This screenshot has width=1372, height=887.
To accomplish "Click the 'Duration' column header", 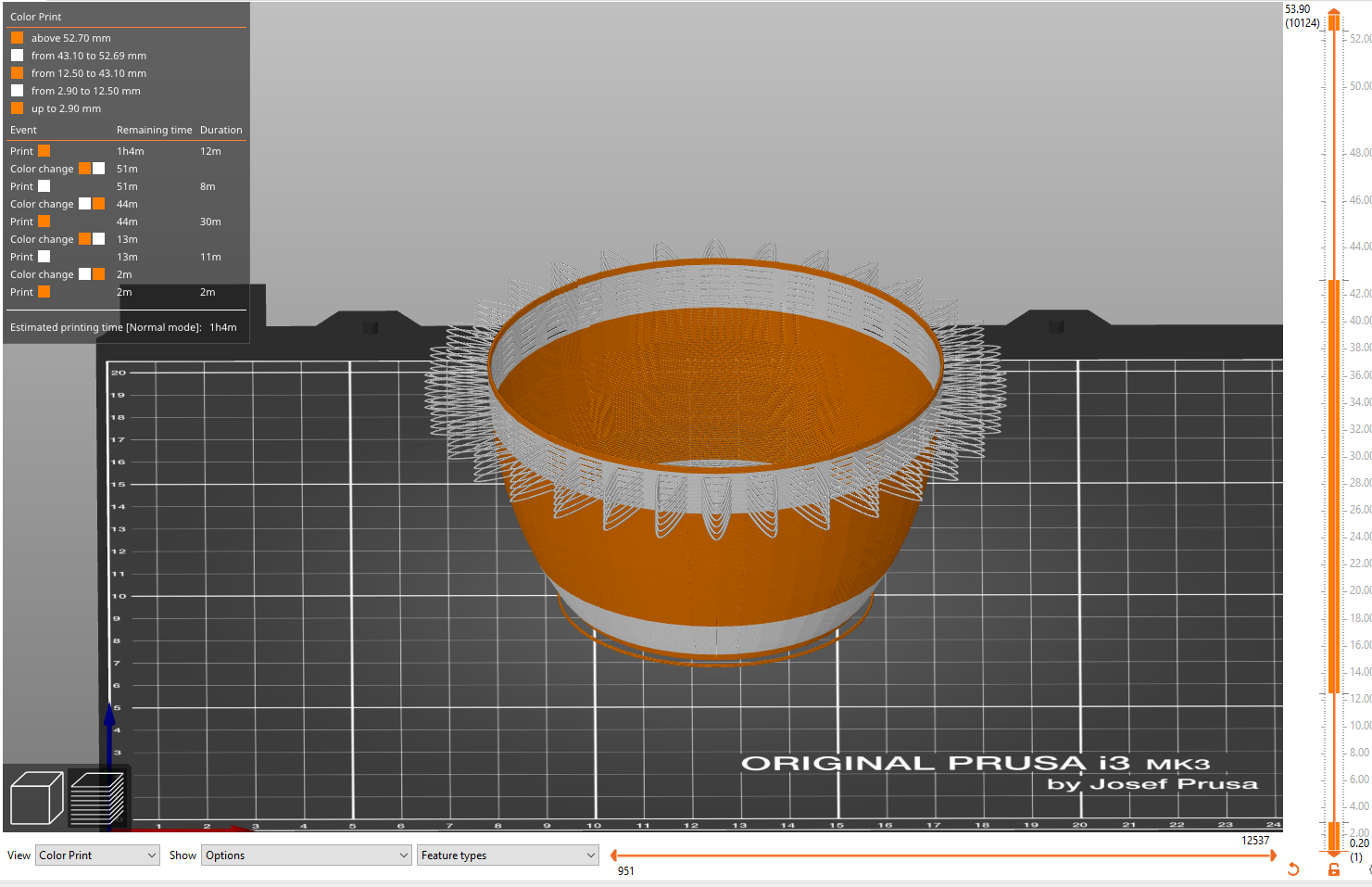I will 221,130.
